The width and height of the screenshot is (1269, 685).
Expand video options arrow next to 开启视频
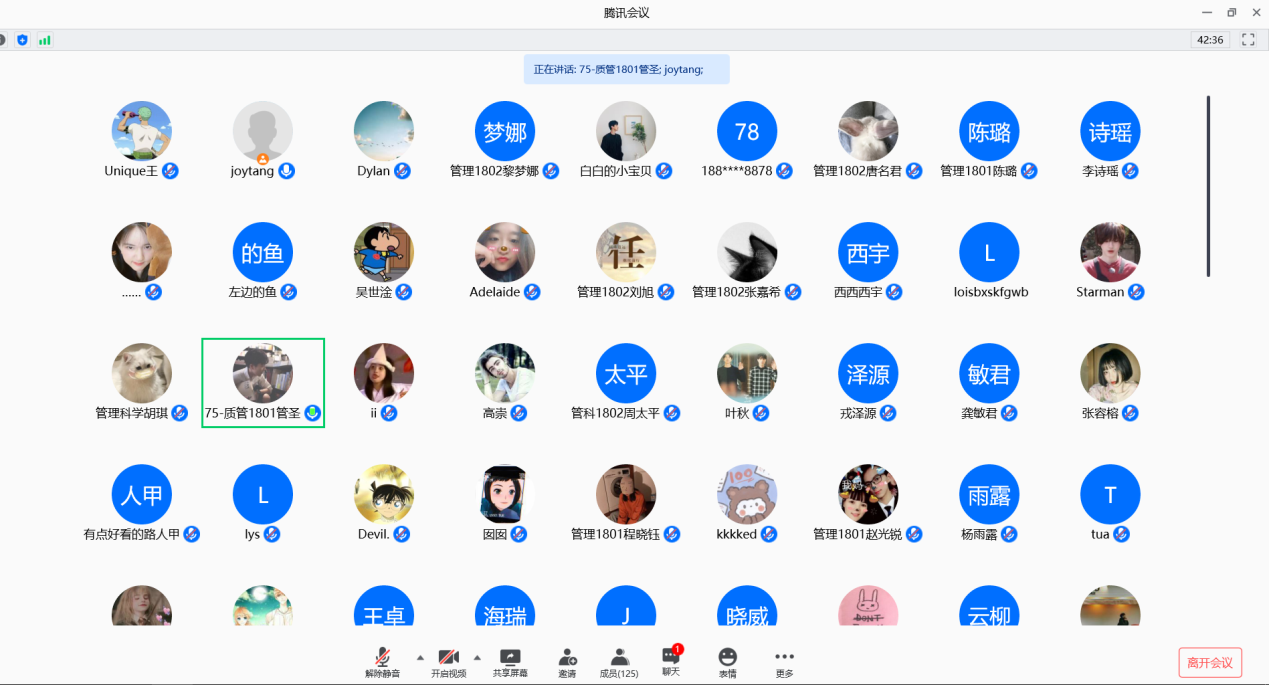[x=477, y=657]
